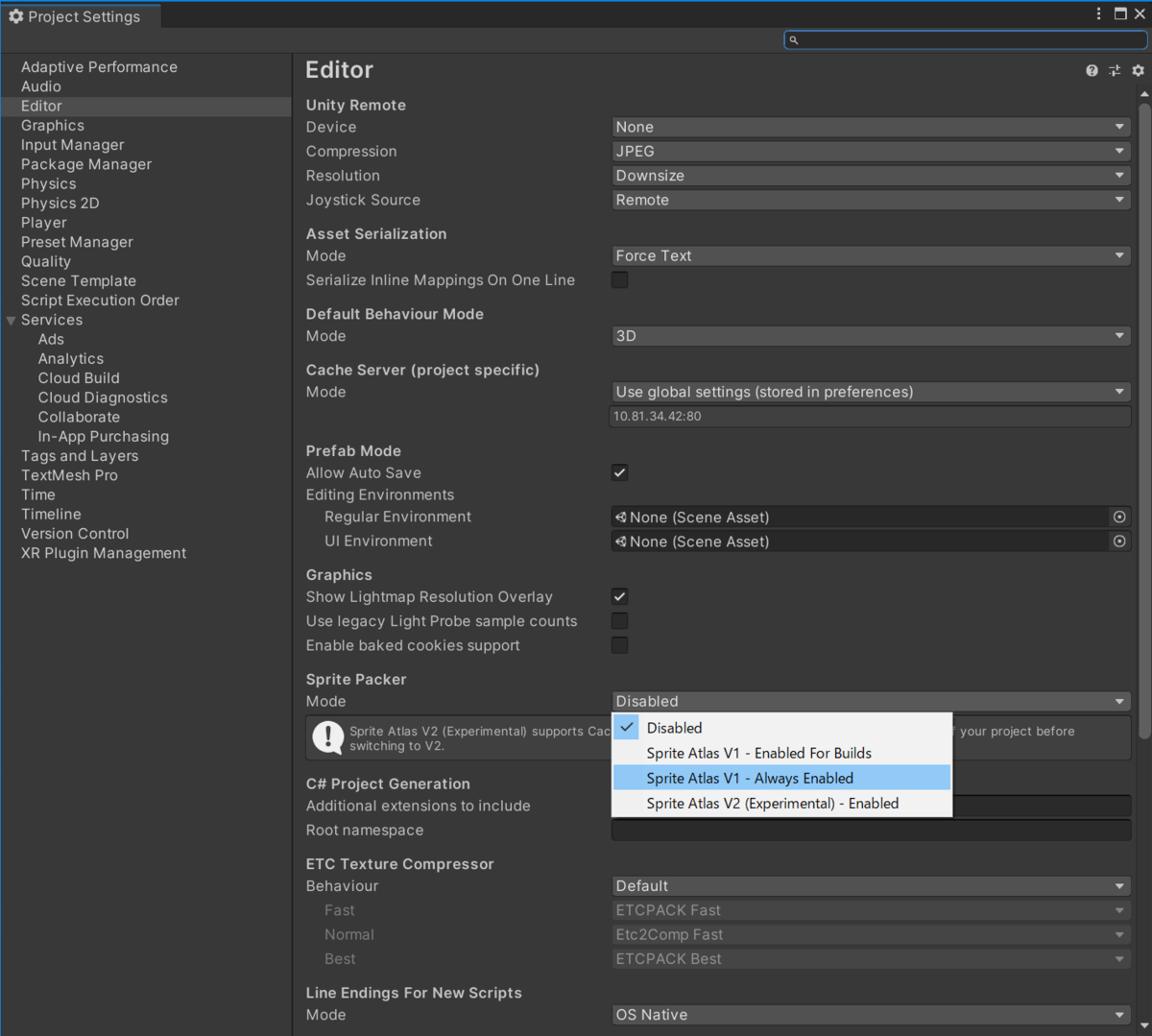Collapse the Services tree in the sidebar
The height and width of the screenshot is (1036, 1152).
pyautogui.click(x=10, y=320)
